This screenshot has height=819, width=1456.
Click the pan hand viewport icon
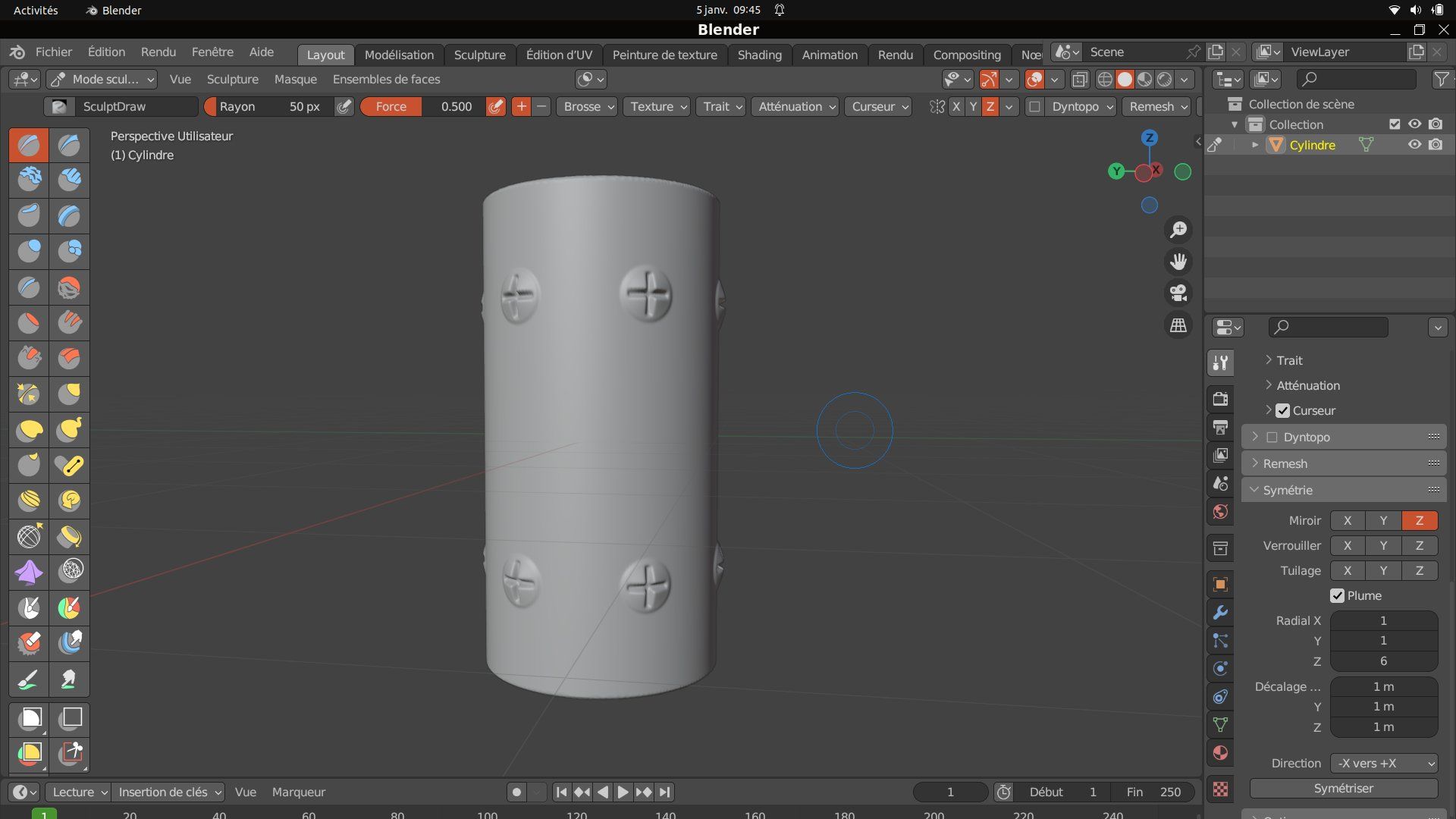1178,262
